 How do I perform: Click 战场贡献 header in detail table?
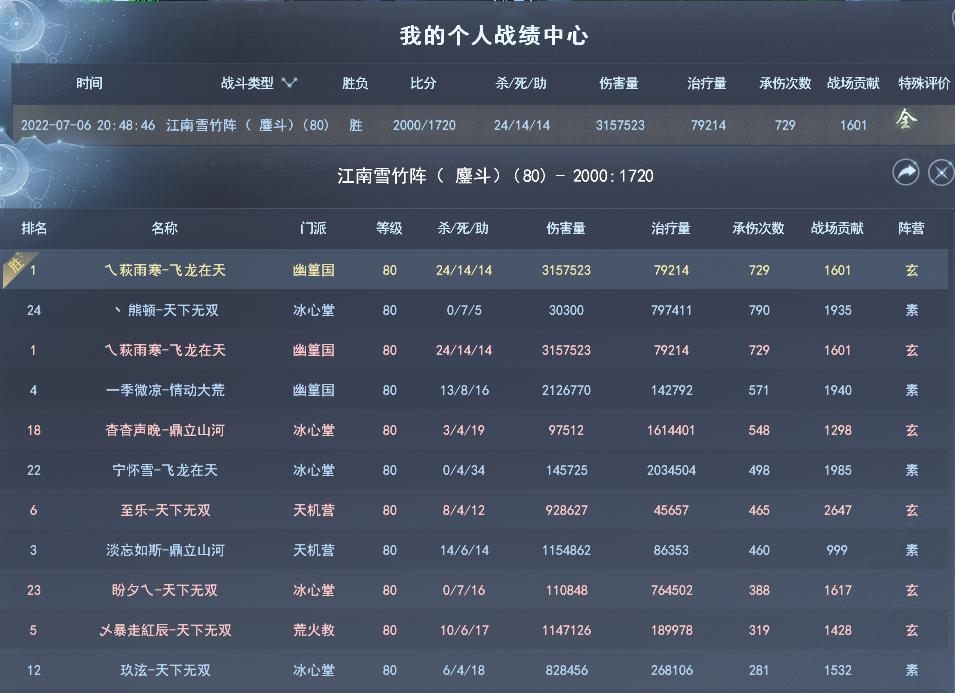pos(837,228)
